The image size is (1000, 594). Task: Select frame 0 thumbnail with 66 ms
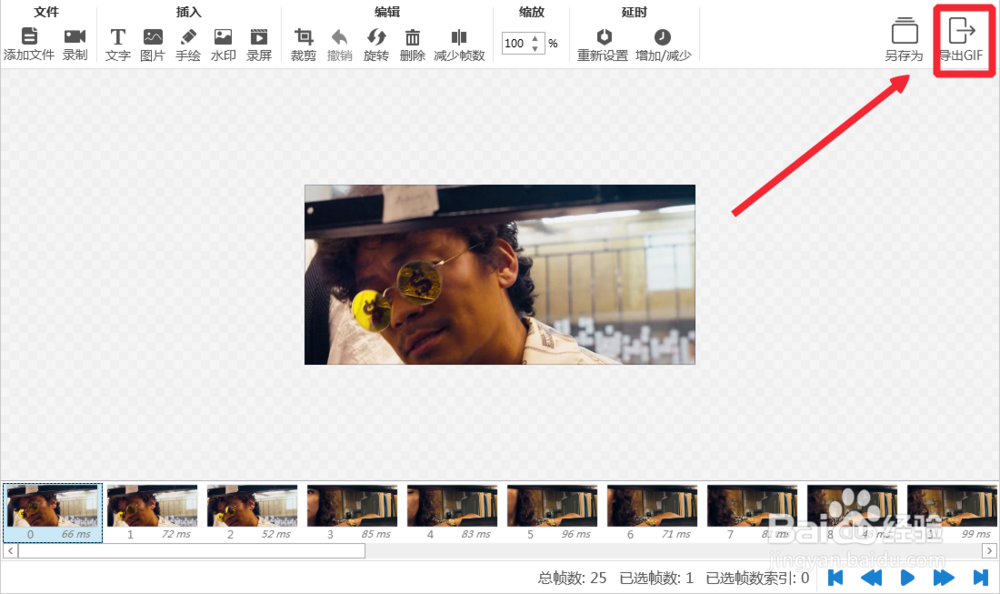[53, 513]
